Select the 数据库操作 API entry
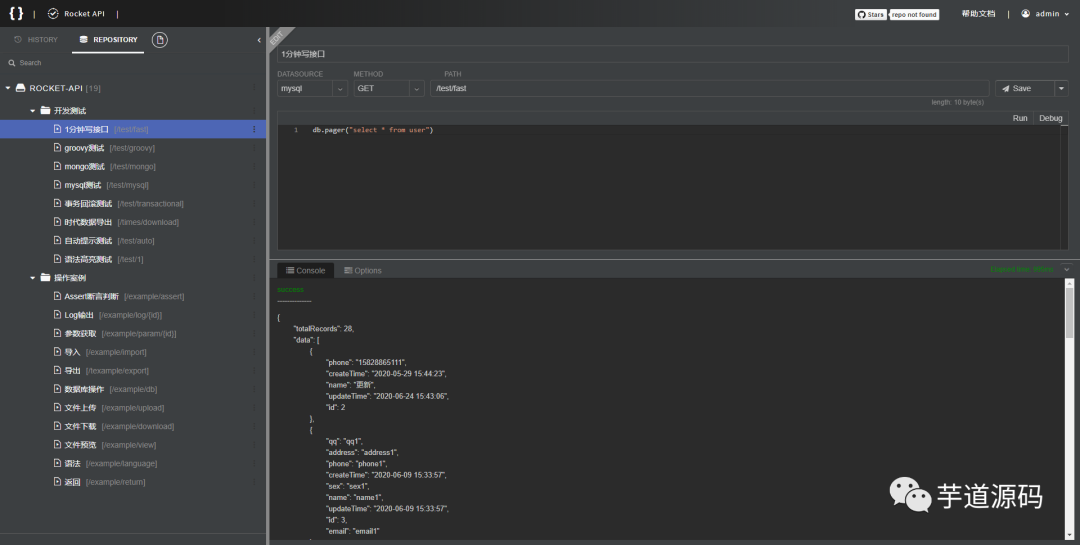Screen dimensions: 1080x545 tap(133, 389)
